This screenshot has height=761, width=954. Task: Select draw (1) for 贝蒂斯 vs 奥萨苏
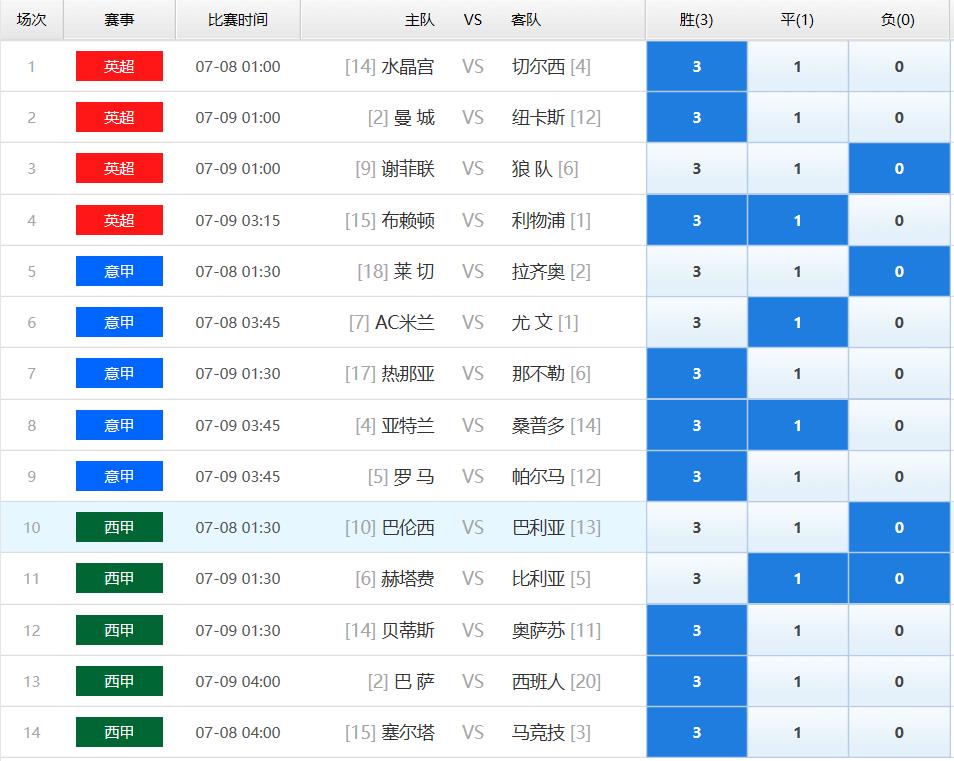click(798, 630)
